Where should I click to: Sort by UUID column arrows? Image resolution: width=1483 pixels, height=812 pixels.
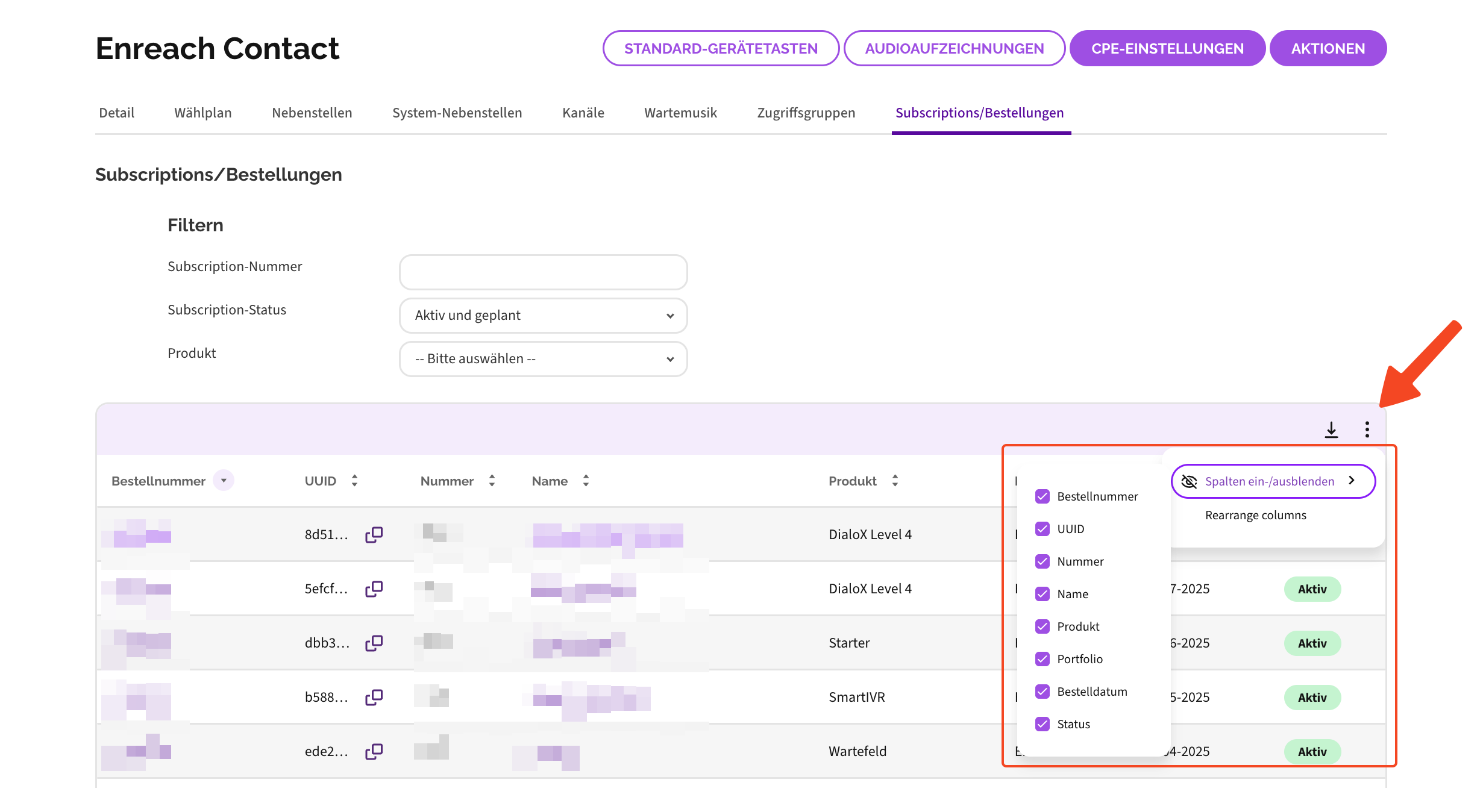pos(354,481)
